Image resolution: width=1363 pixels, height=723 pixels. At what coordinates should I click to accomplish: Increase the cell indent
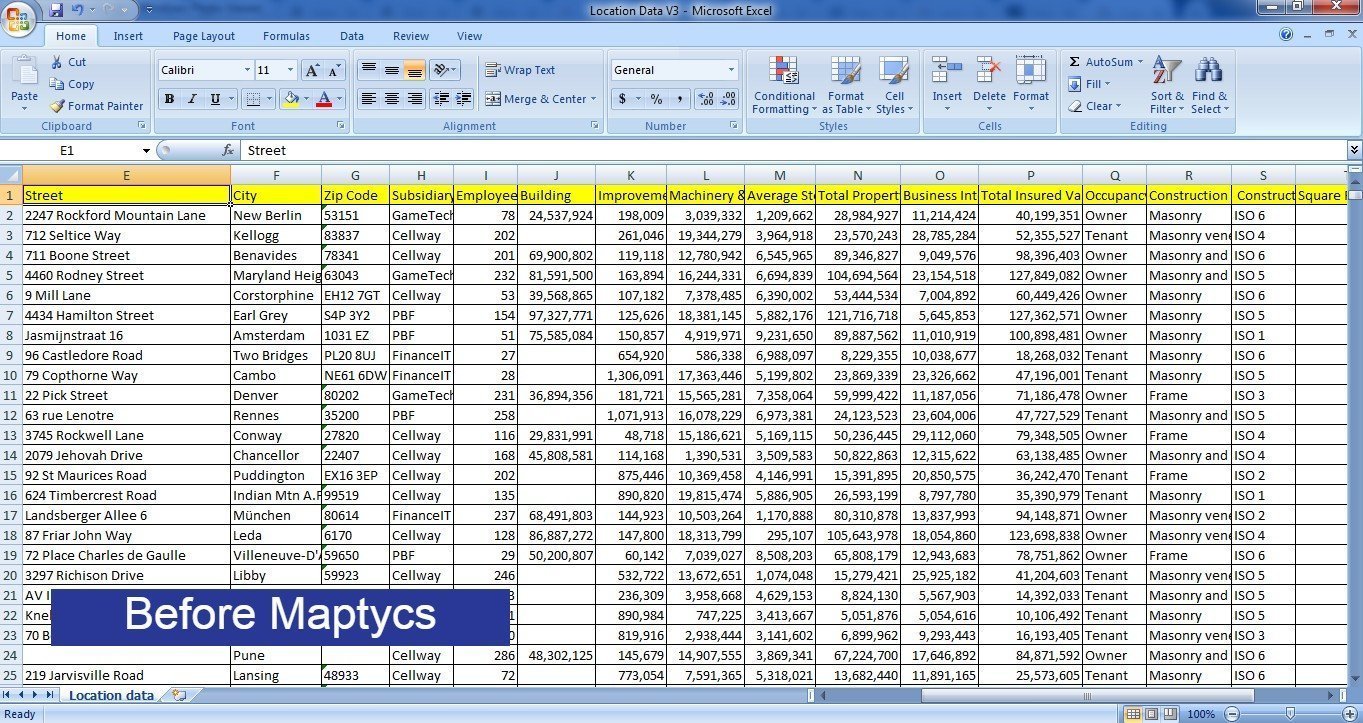(x=463, y=99)
